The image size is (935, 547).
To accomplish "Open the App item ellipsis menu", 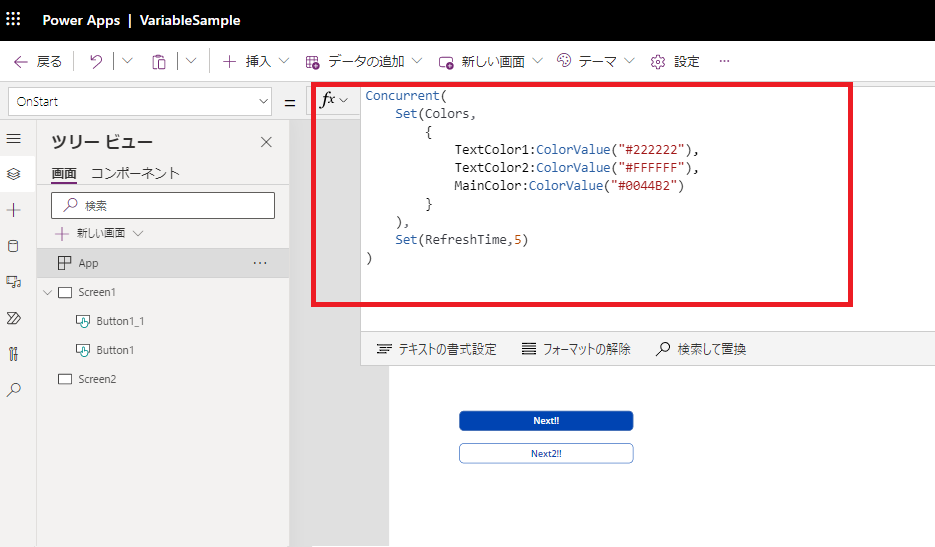I will coord(260,263).
